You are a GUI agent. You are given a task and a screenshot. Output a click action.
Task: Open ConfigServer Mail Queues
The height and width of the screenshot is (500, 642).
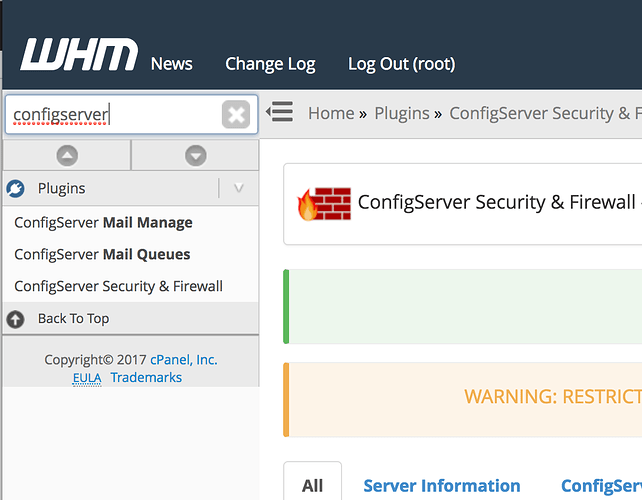click(102, 254)
